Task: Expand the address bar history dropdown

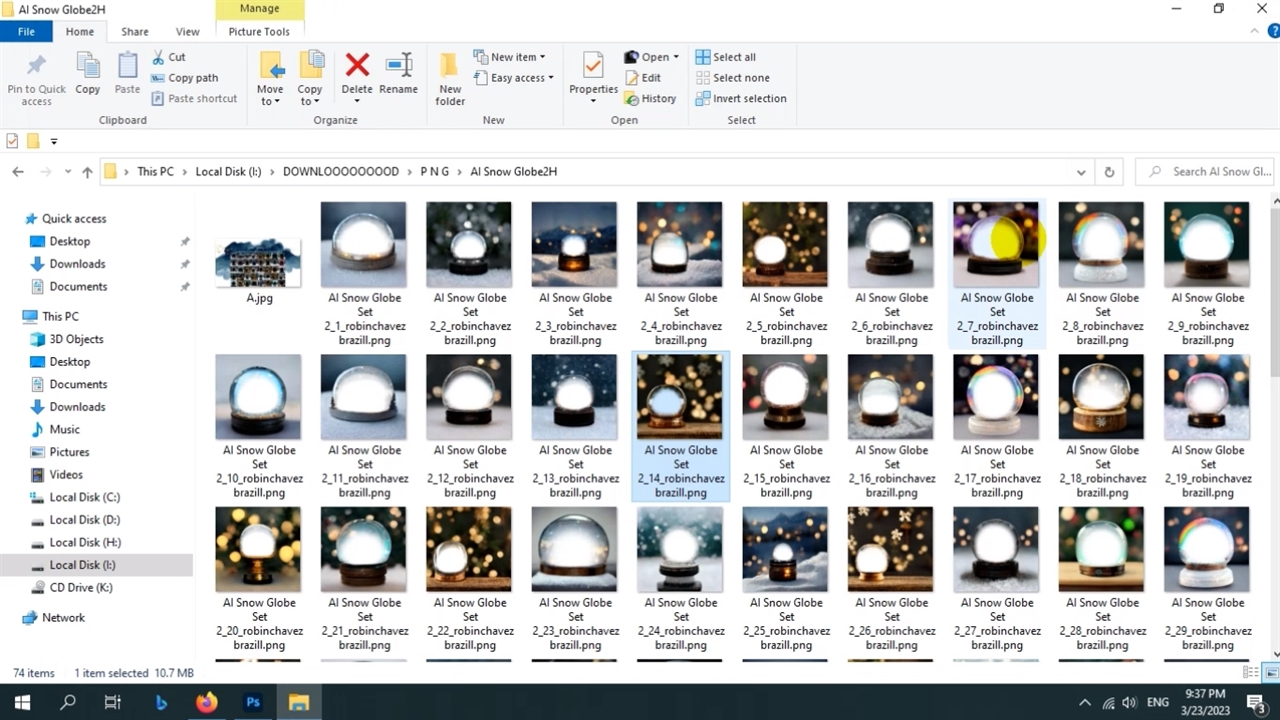Action: click(1081, 172)
